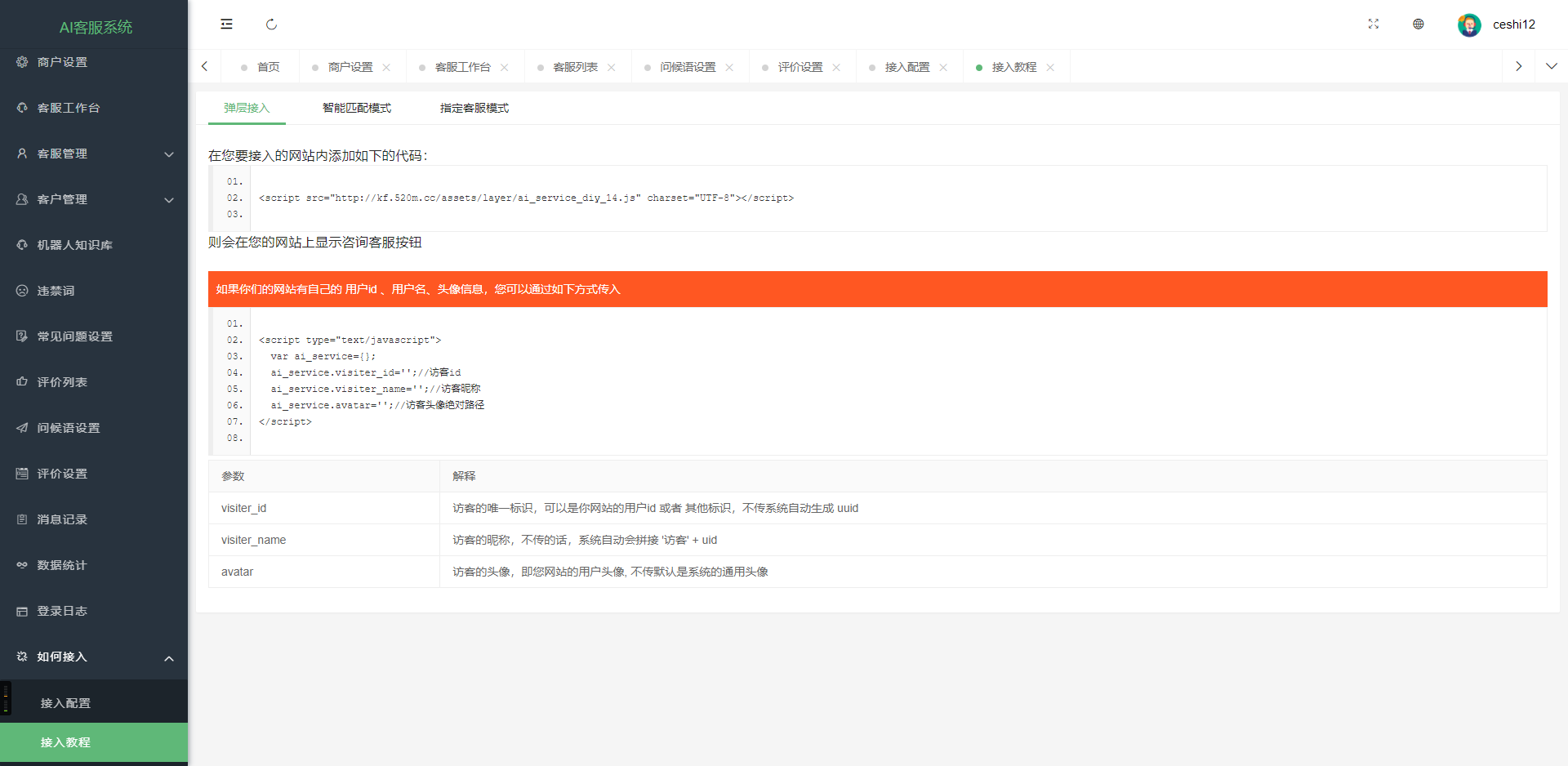Close the 客服列表 tab
This screenshot has height=766, width=1568.
(x=612, y=67)
